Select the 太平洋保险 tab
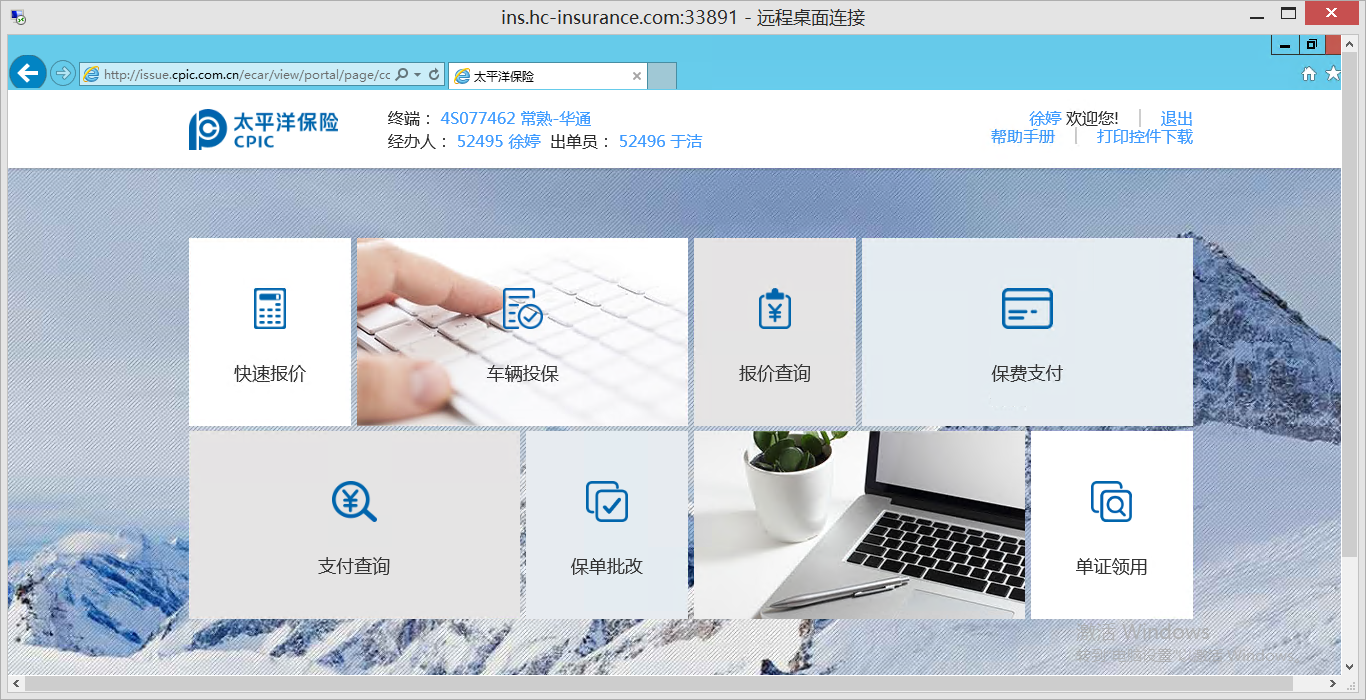The image size is (1366, 700). pos(547,76)
